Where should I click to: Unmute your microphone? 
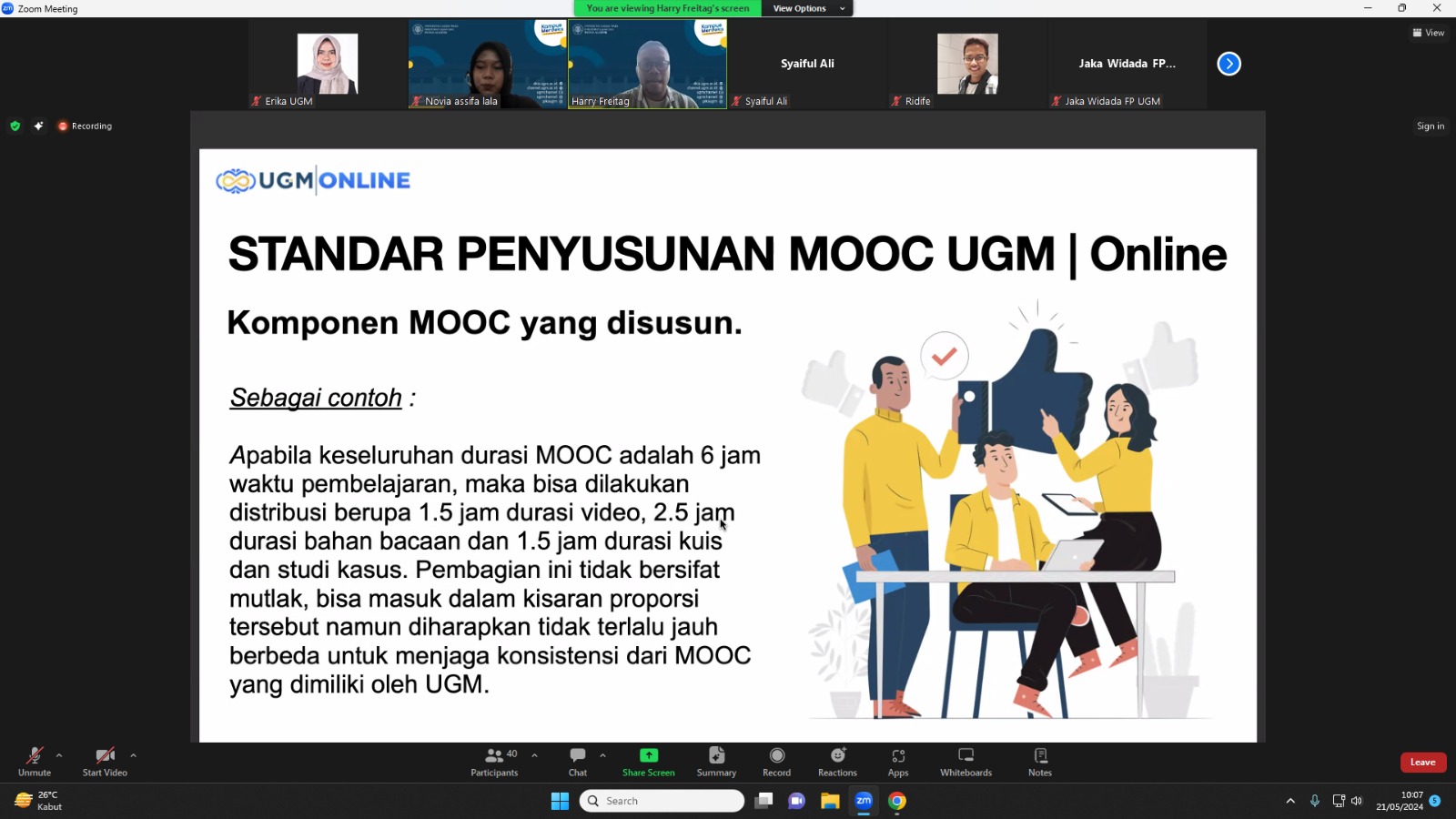point(34,761)
